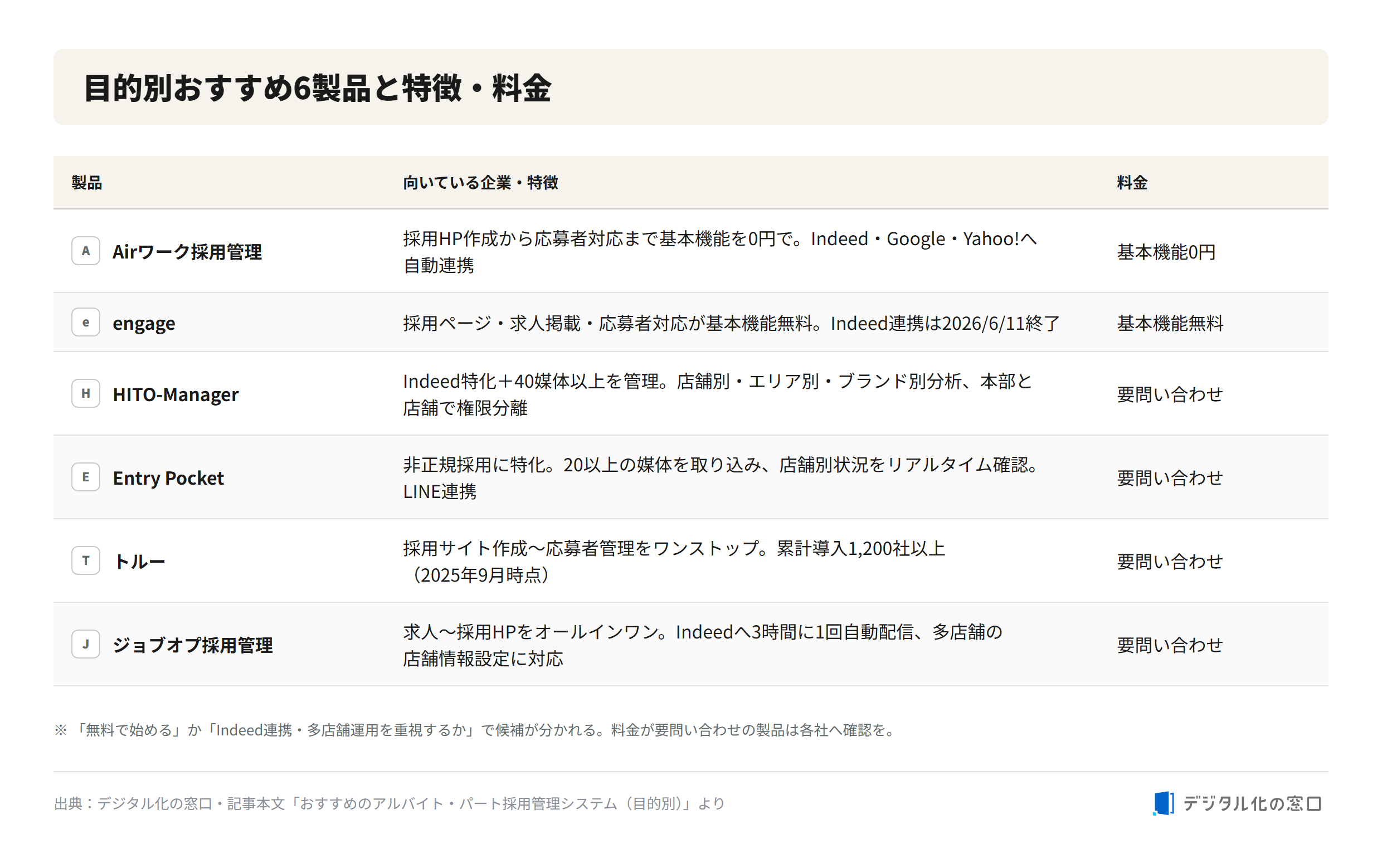Click the 料金 column header

1132,182
